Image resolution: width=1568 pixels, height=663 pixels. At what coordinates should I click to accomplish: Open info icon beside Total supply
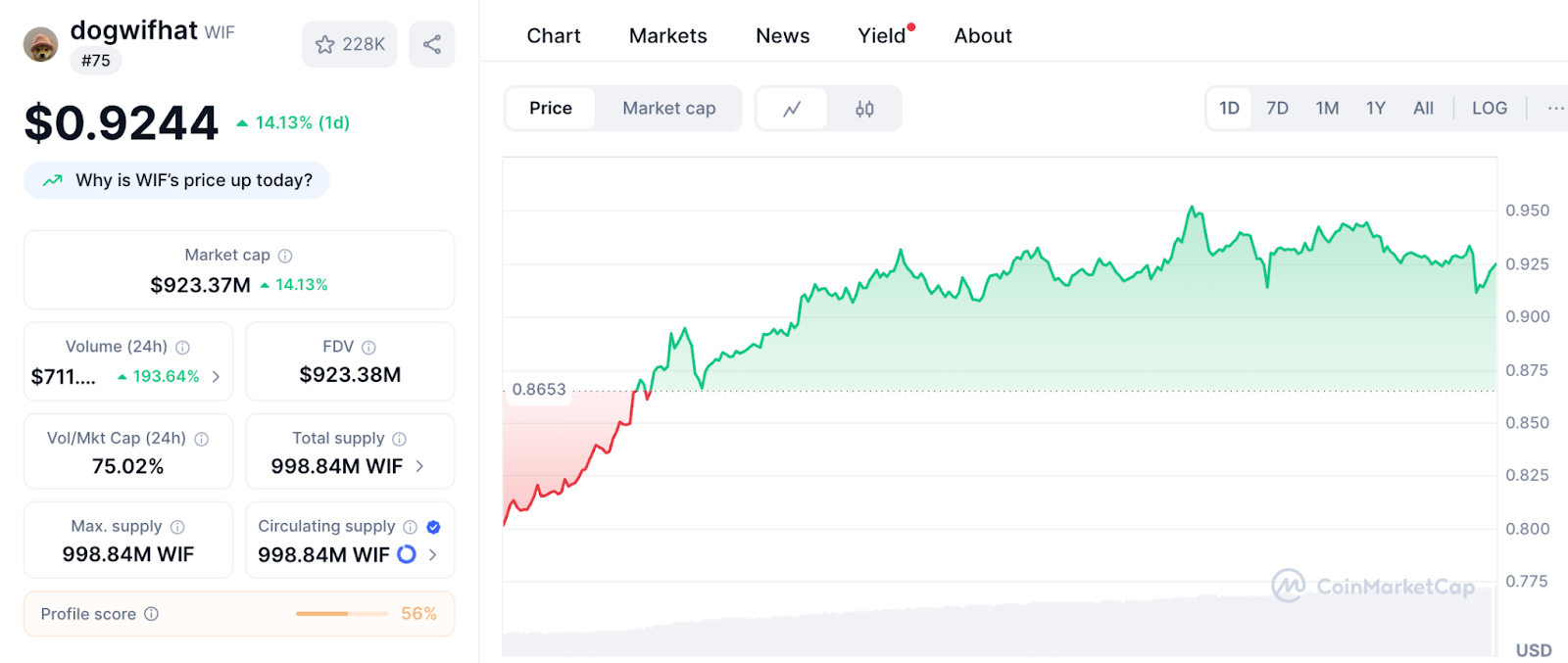pos(399,439)
